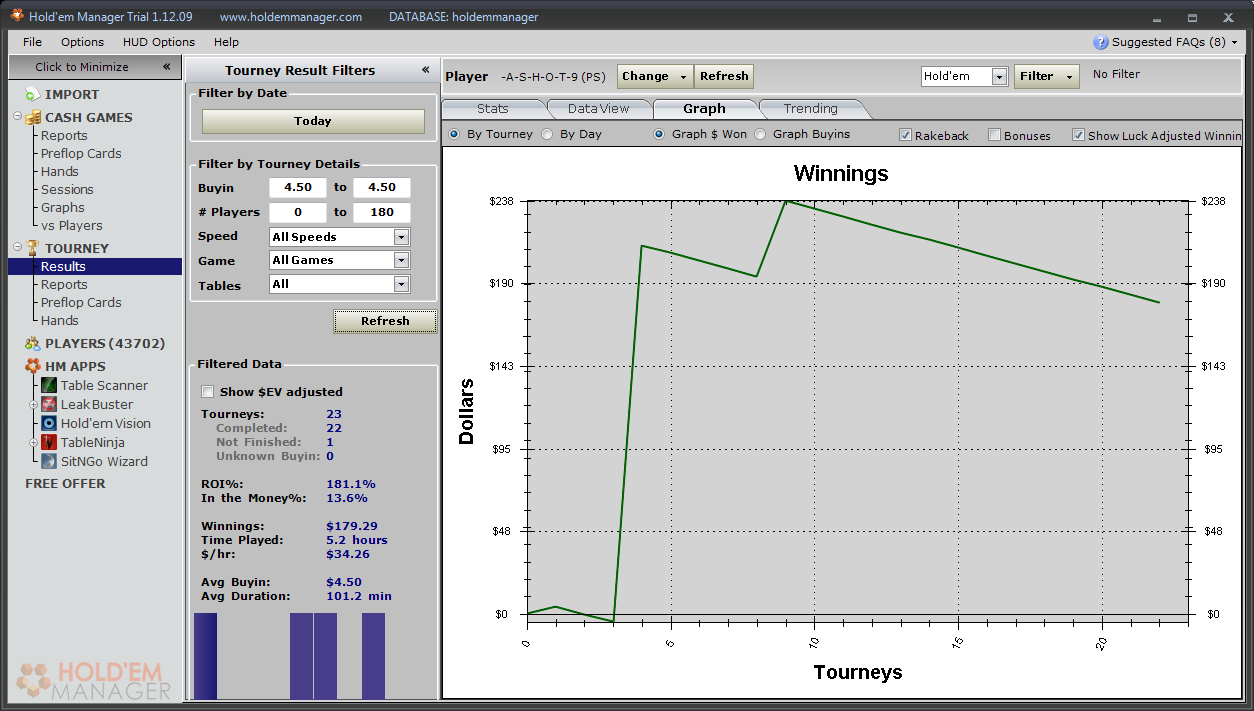
Task: Enable Show $EV adjusted checkbox
Action: [208, 392]
